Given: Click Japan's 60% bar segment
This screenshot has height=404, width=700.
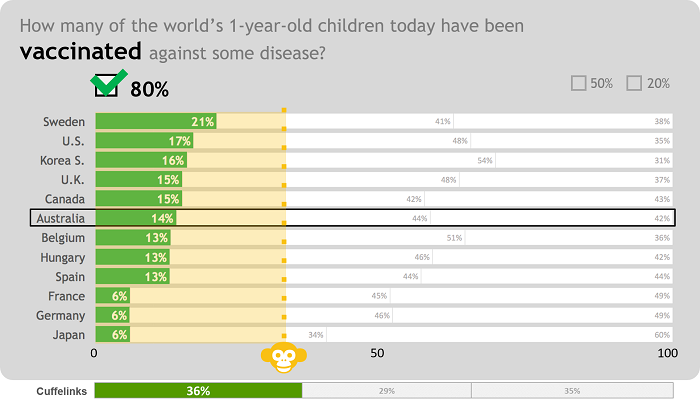Looking at the screenshot, I should pyautogui.click(x=498, y=335).
